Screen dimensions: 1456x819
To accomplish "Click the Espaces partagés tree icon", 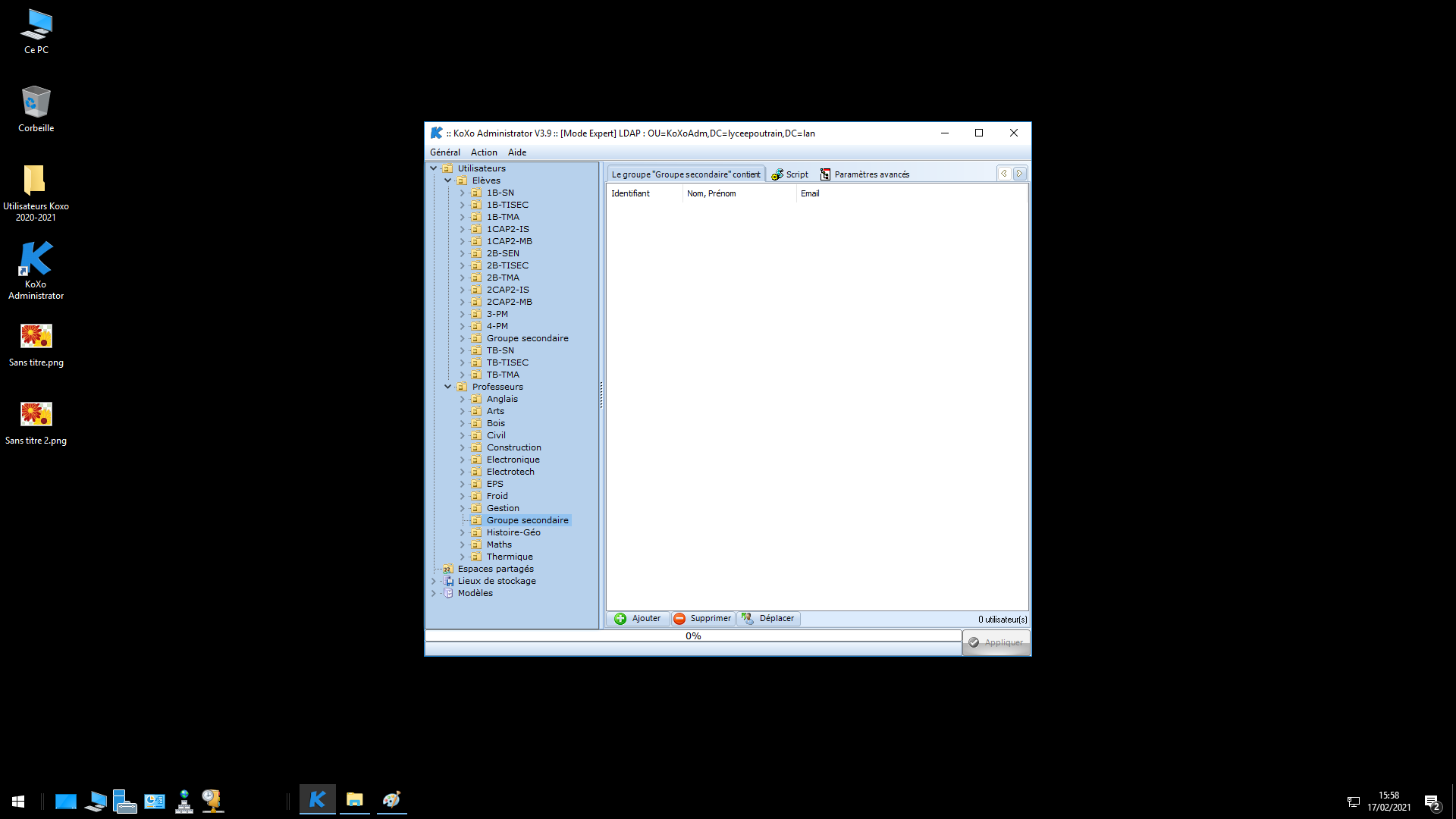I will (x=447, y=569).
